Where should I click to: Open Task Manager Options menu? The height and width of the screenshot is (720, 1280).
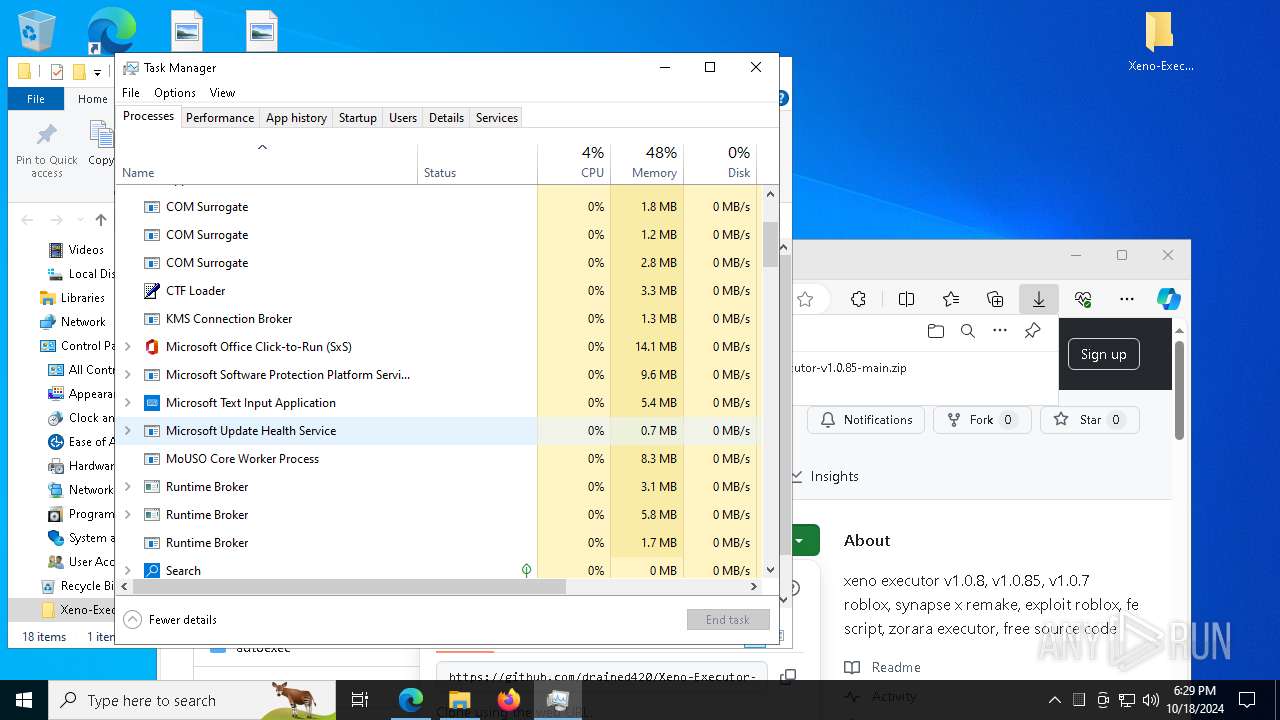pos(175,93)
